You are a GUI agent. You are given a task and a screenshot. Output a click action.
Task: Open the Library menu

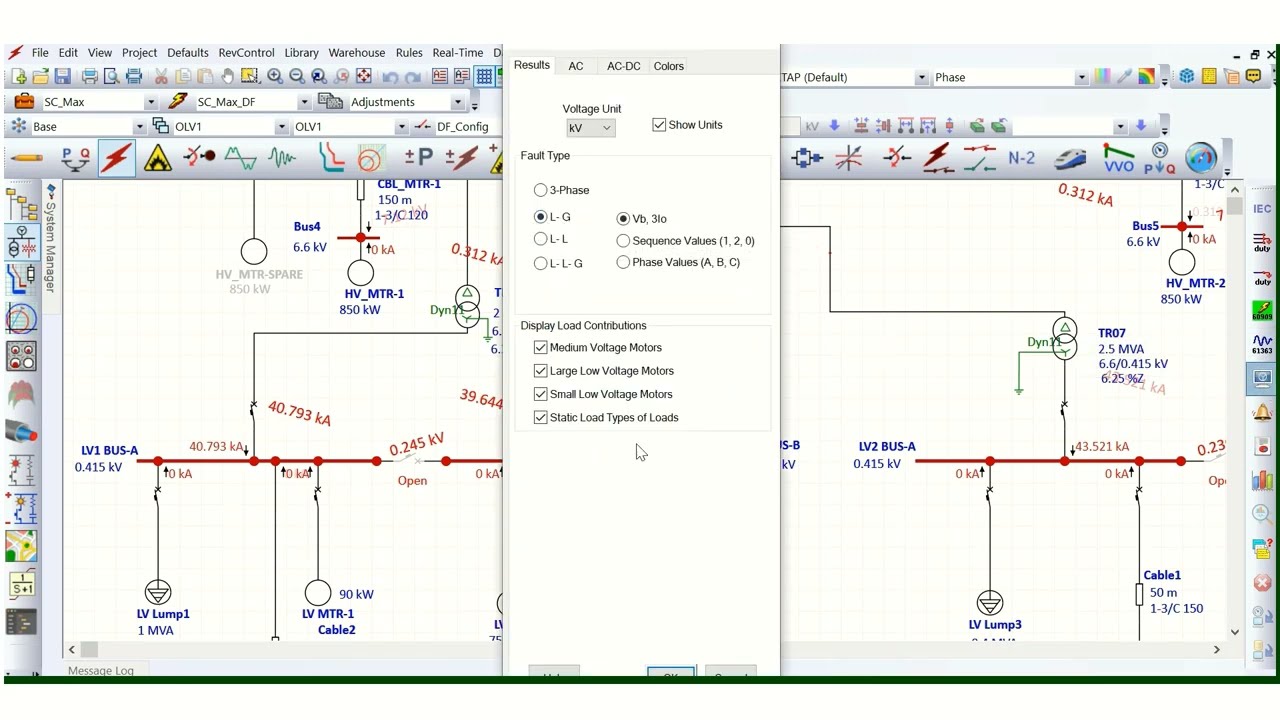pyautogui.click(x=301, y=53)
